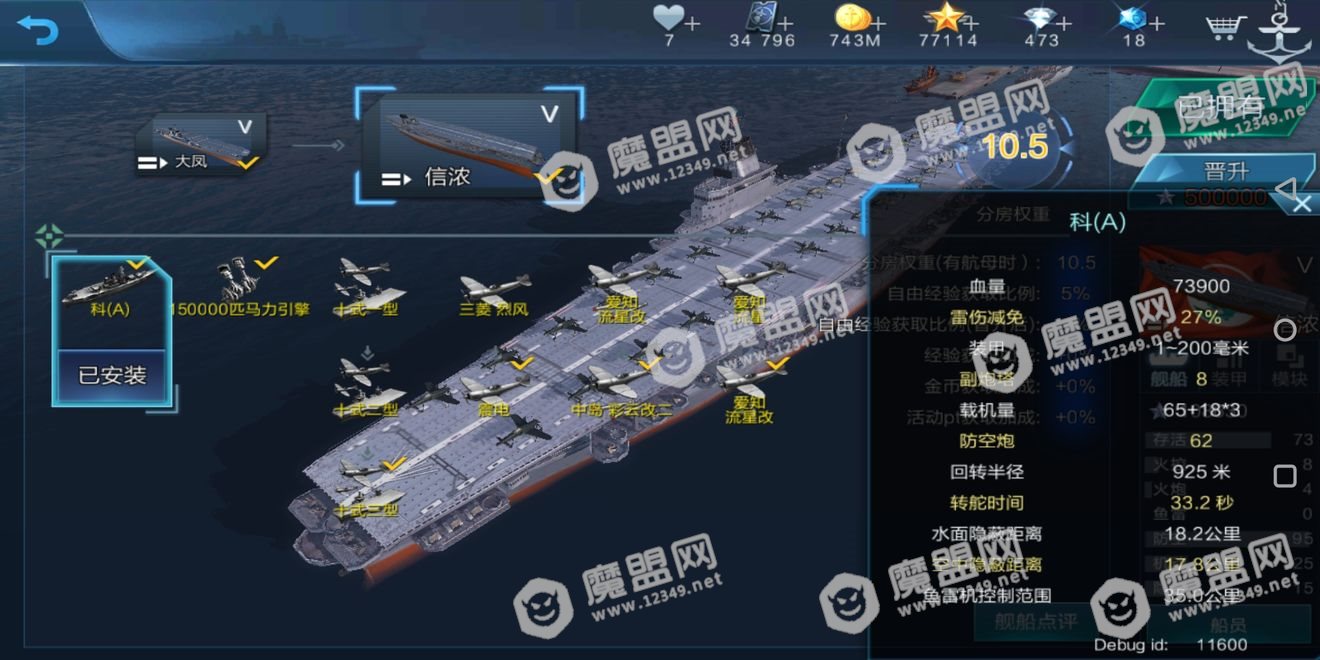Select the 信浓 carrier node
Viewport: 1320px width, 660px height.
469,146
